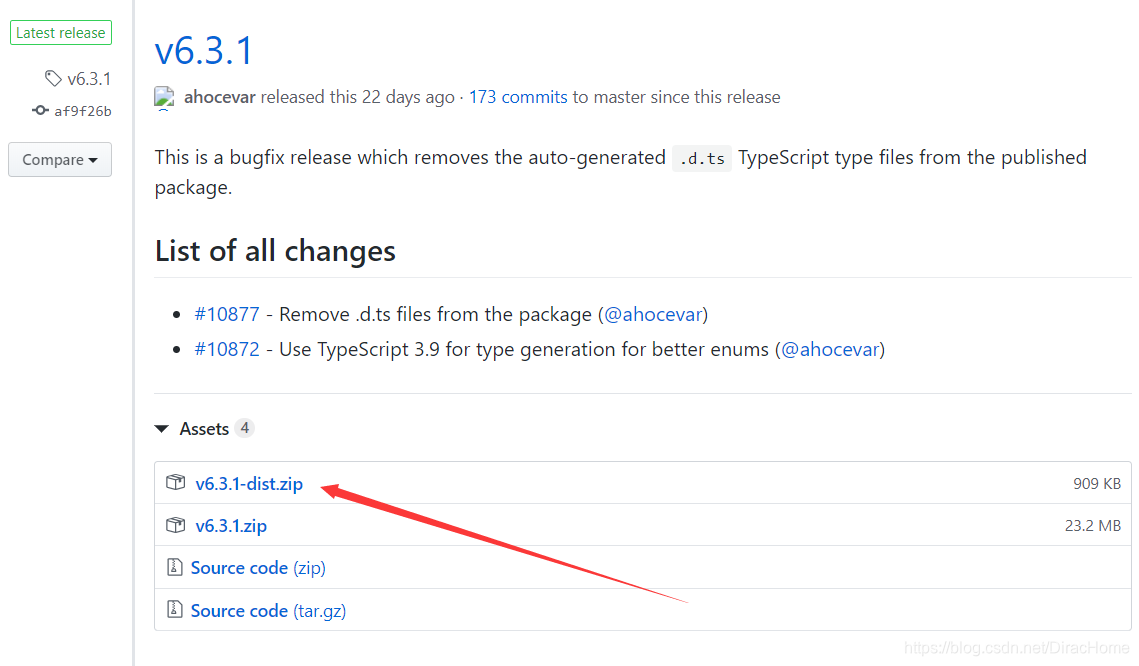Open commit af9f26b in sidebar
Viewport: 1139px width, 666px height.
click(x=83, y=111)
